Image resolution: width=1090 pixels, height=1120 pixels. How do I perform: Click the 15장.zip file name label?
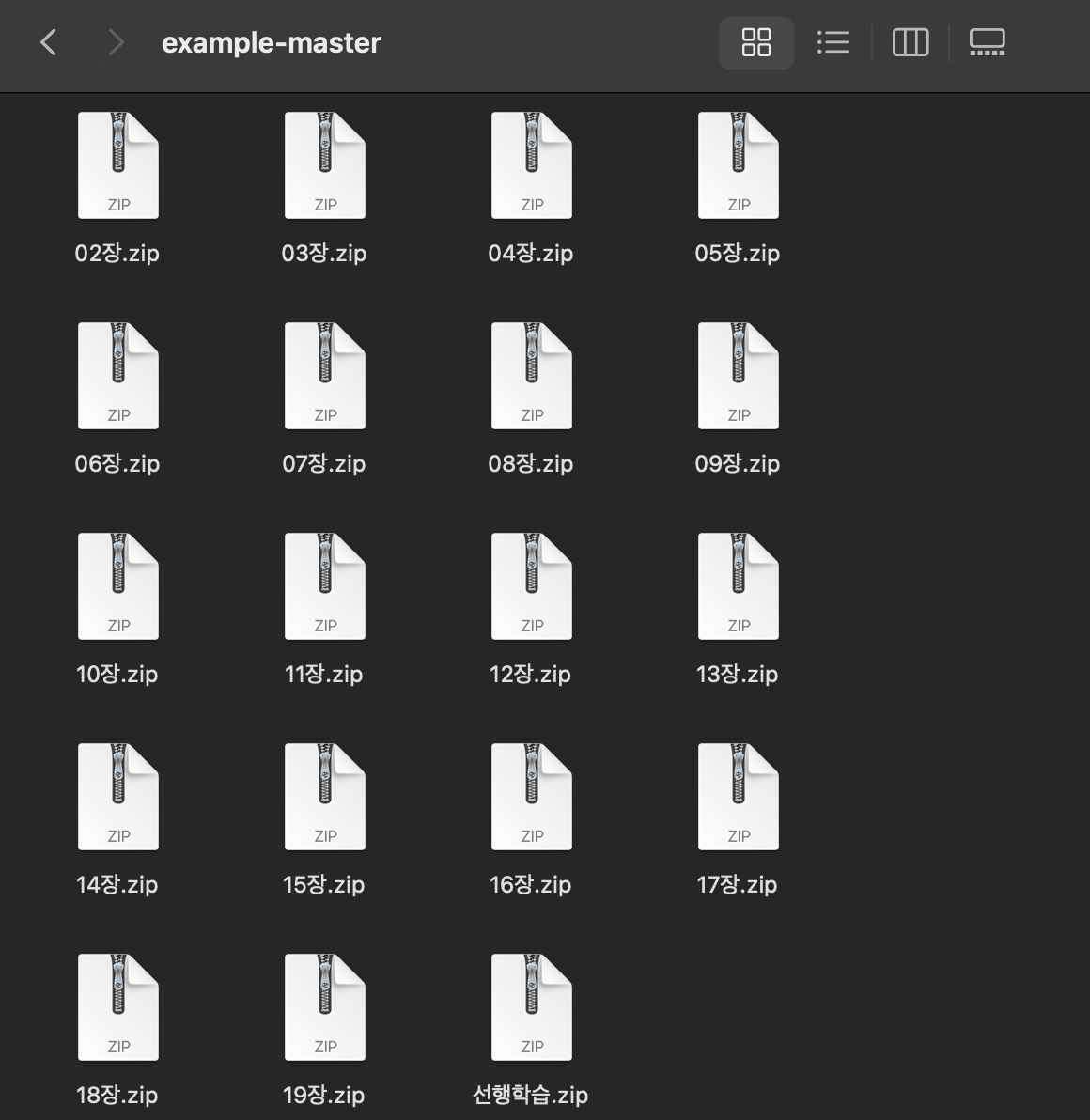[x=324, y=884]
